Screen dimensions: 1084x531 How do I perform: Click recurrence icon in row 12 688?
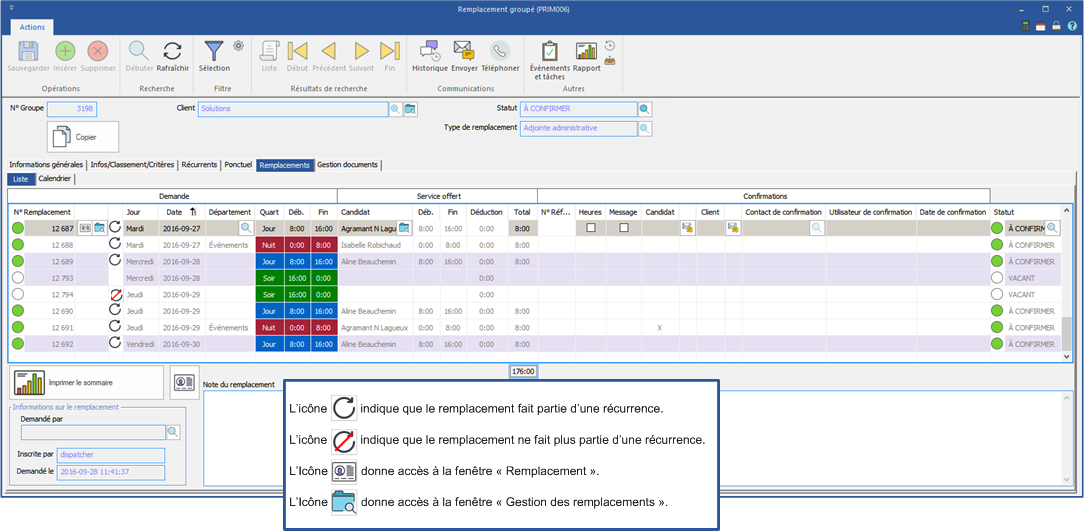click(115, 244)
